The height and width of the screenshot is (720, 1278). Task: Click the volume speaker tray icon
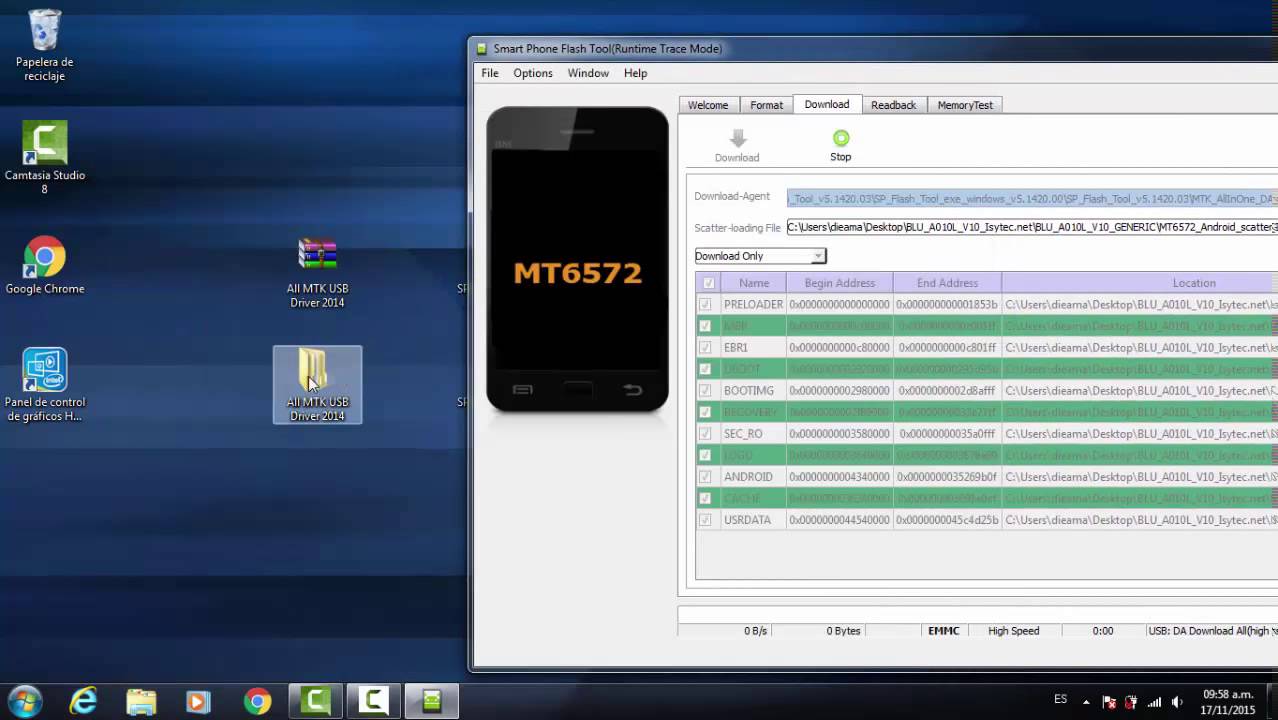[1177, 702]
